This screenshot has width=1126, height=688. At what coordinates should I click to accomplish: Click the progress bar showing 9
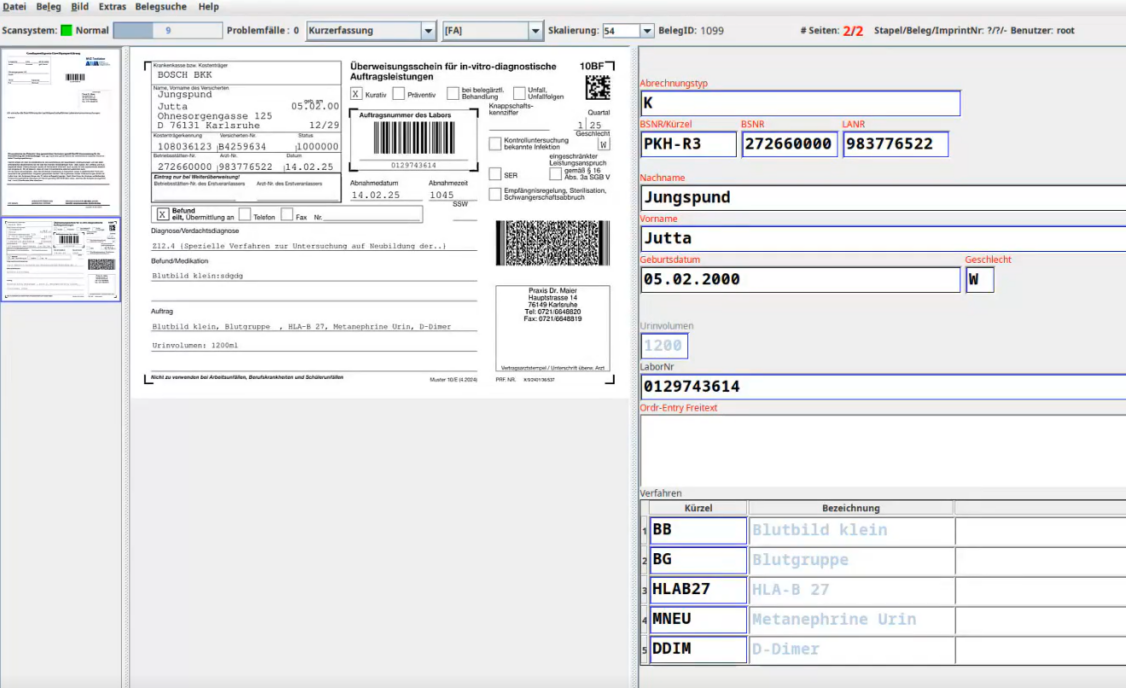tap(167, 31)
